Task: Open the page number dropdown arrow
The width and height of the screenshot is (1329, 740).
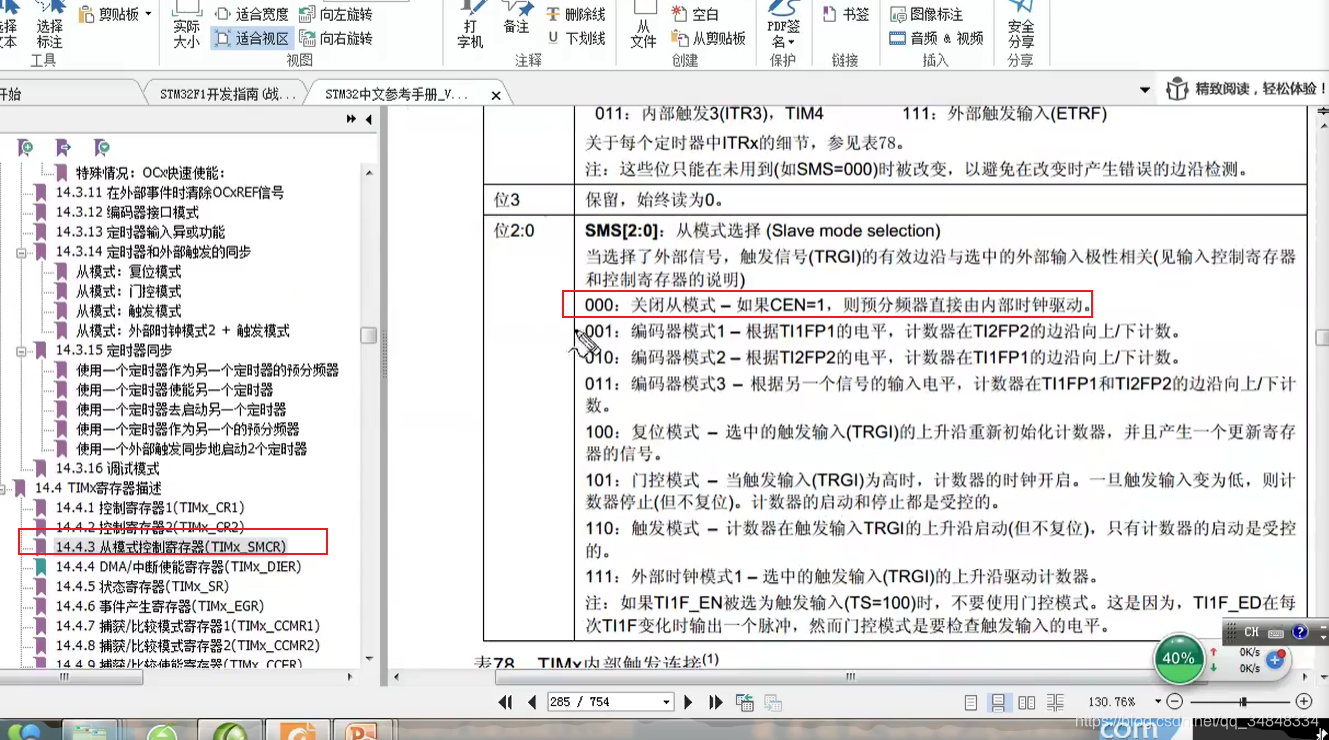Action: click(x=666, y=702)
